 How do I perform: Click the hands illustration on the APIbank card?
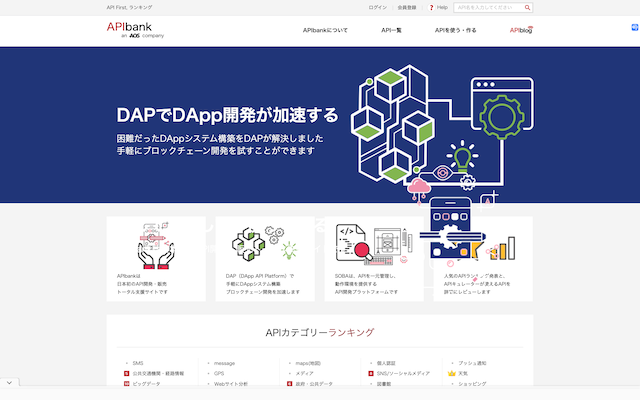pos(156,246)
